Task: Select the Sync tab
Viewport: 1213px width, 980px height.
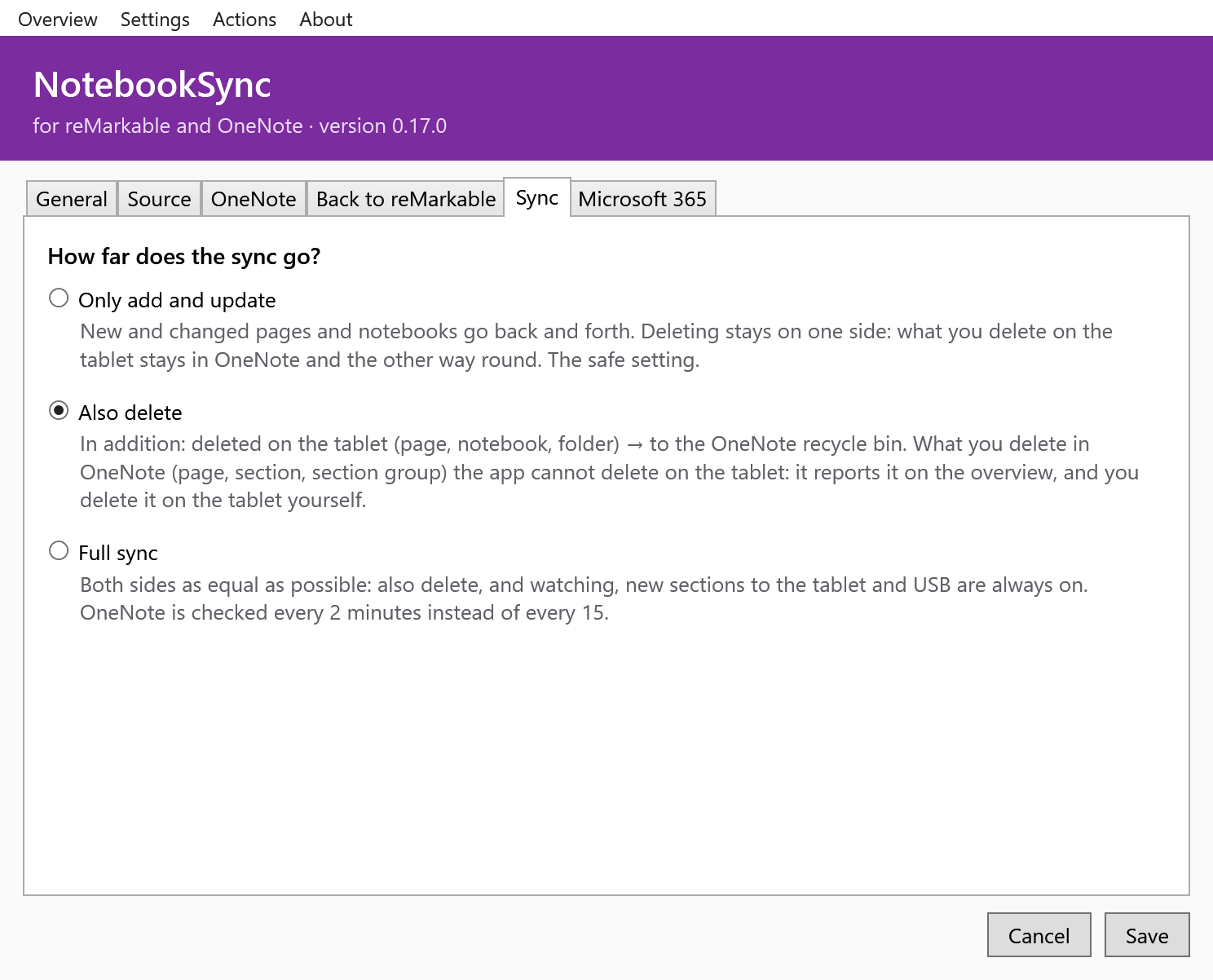Action: click(x=537, y=197)
